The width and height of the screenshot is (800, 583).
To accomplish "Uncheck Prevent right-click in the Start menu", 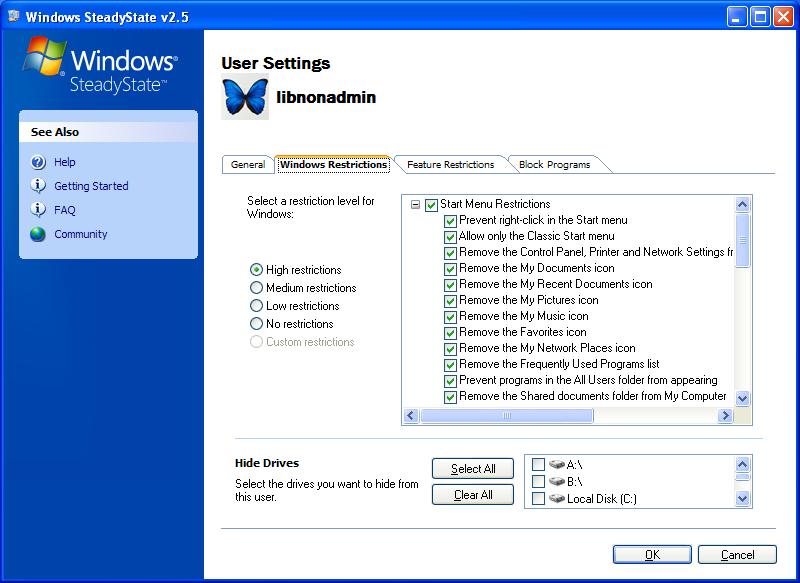I will tap(450, 221).
